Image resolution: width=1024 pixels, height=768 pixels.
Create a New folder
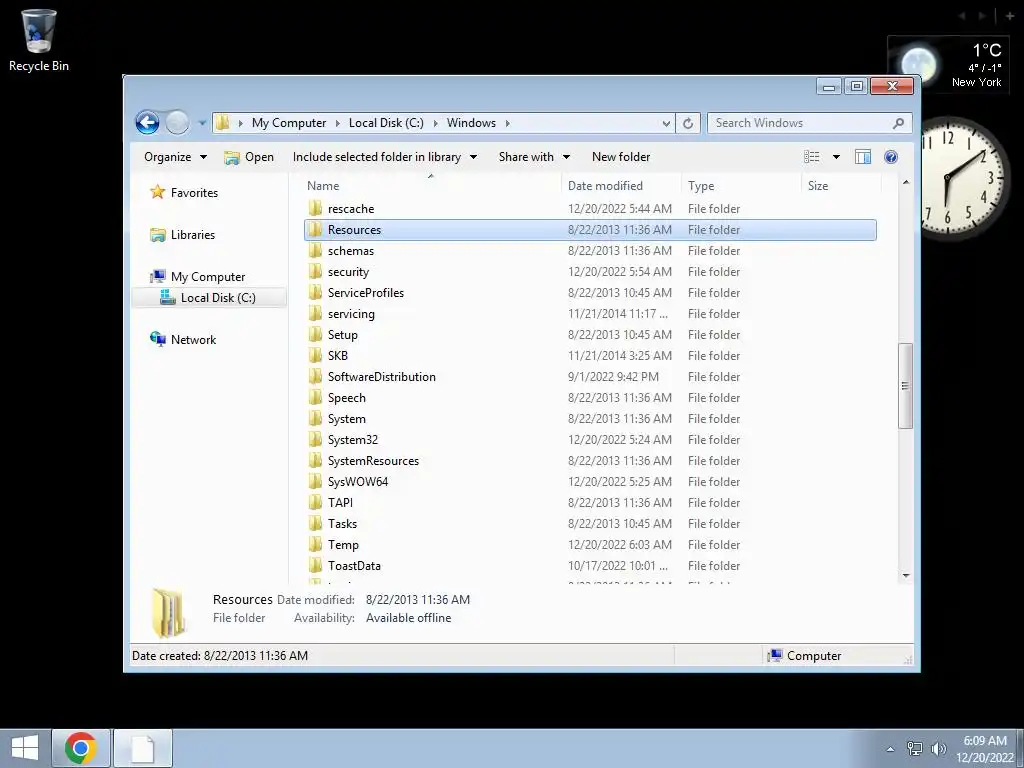point(621,157)
